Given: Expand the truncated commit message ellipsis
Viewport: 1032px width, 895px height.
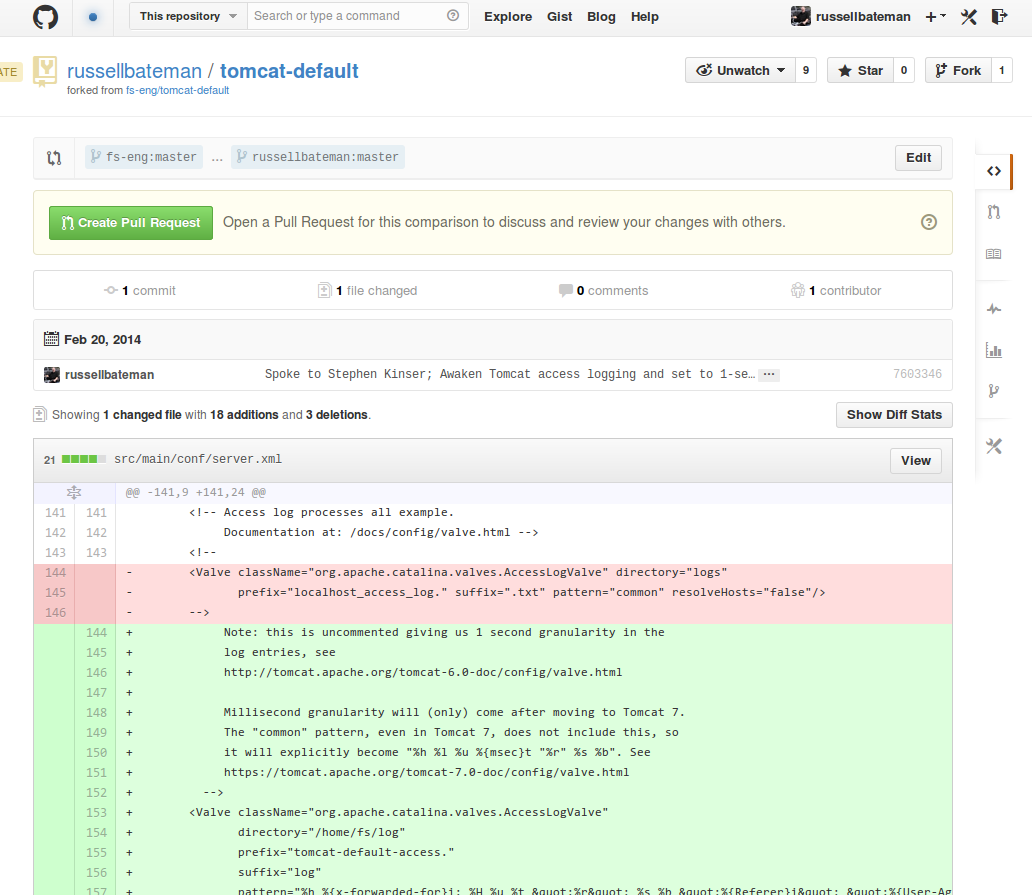Looking at the screenshot, I should coord(769,374).
